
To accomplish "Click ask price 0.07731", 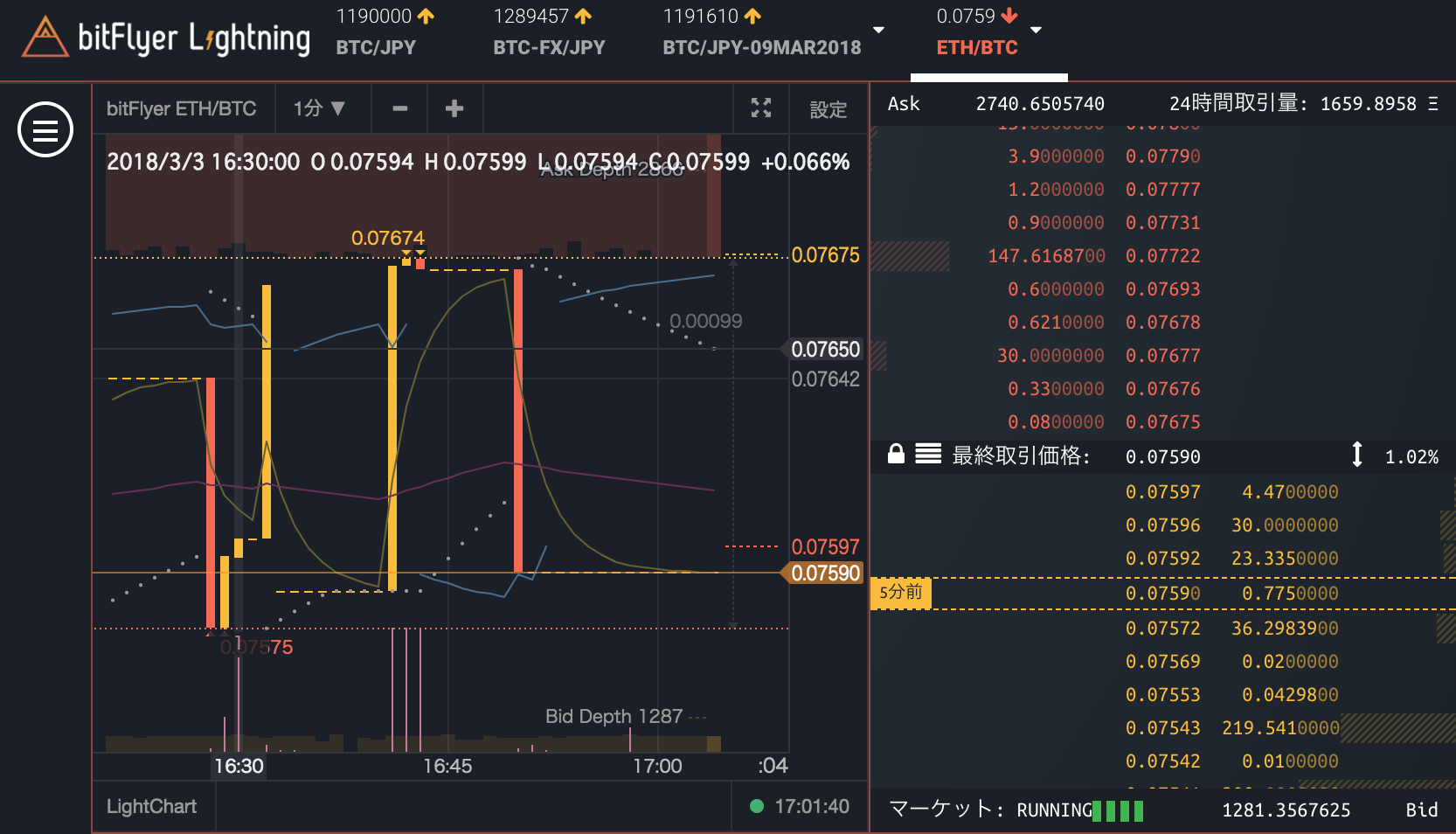I will tap(1162, 223).
